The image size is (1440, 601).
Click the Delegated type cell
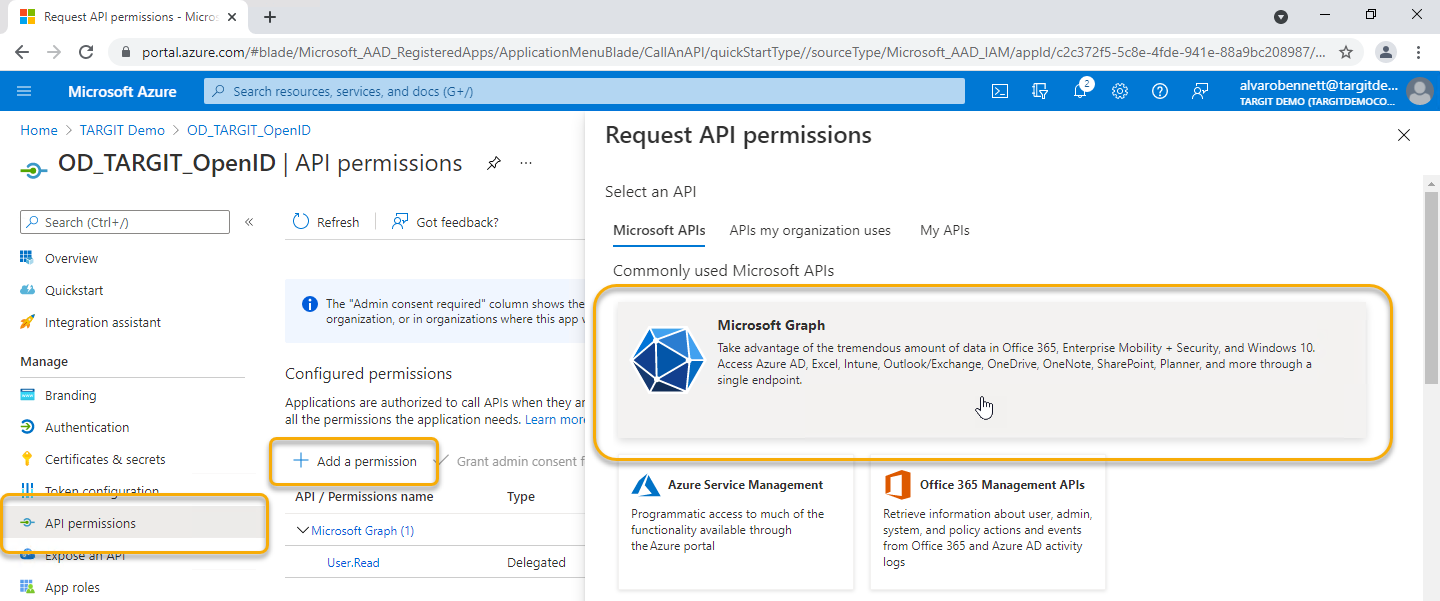pyautogui.click(x=536, y=563)
